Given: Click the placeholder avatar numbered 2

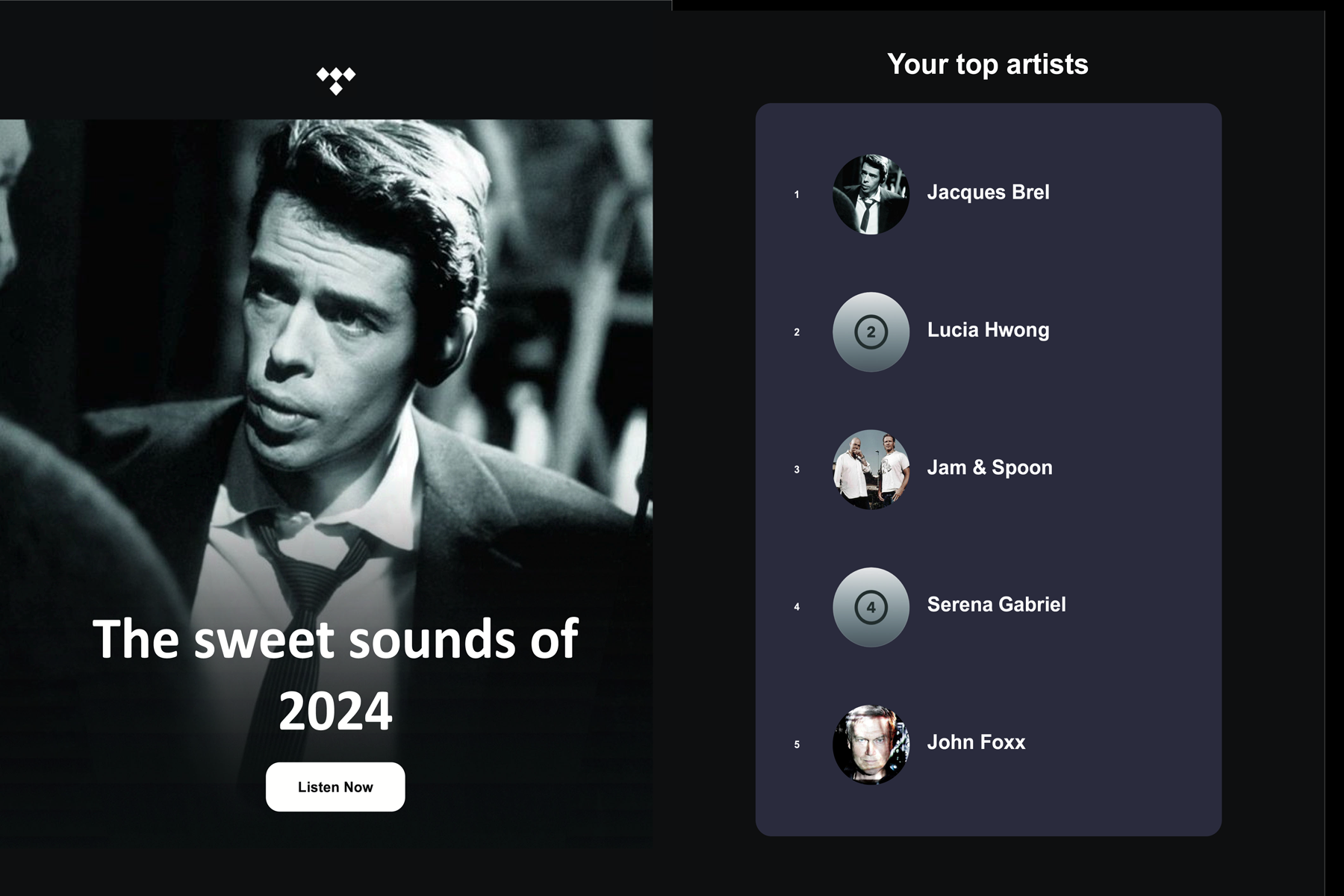Looking at the screenshot, I should pos(871,332).
